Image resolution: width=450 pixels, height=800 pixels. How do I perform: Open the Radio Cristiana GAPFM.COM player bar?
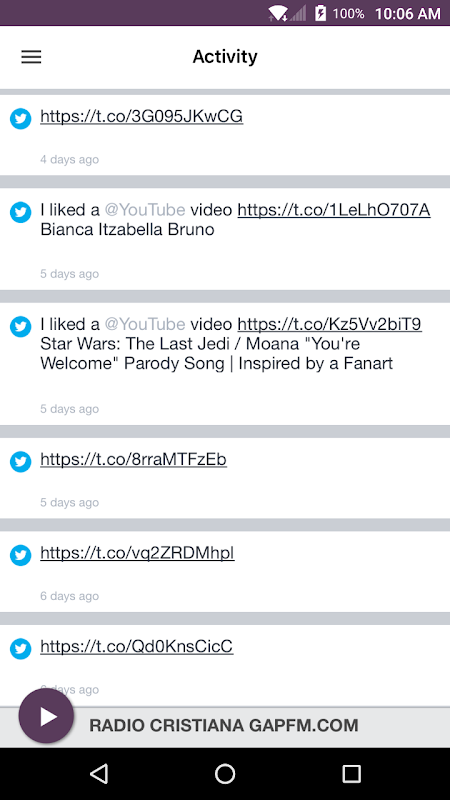(x=225, y=727)
